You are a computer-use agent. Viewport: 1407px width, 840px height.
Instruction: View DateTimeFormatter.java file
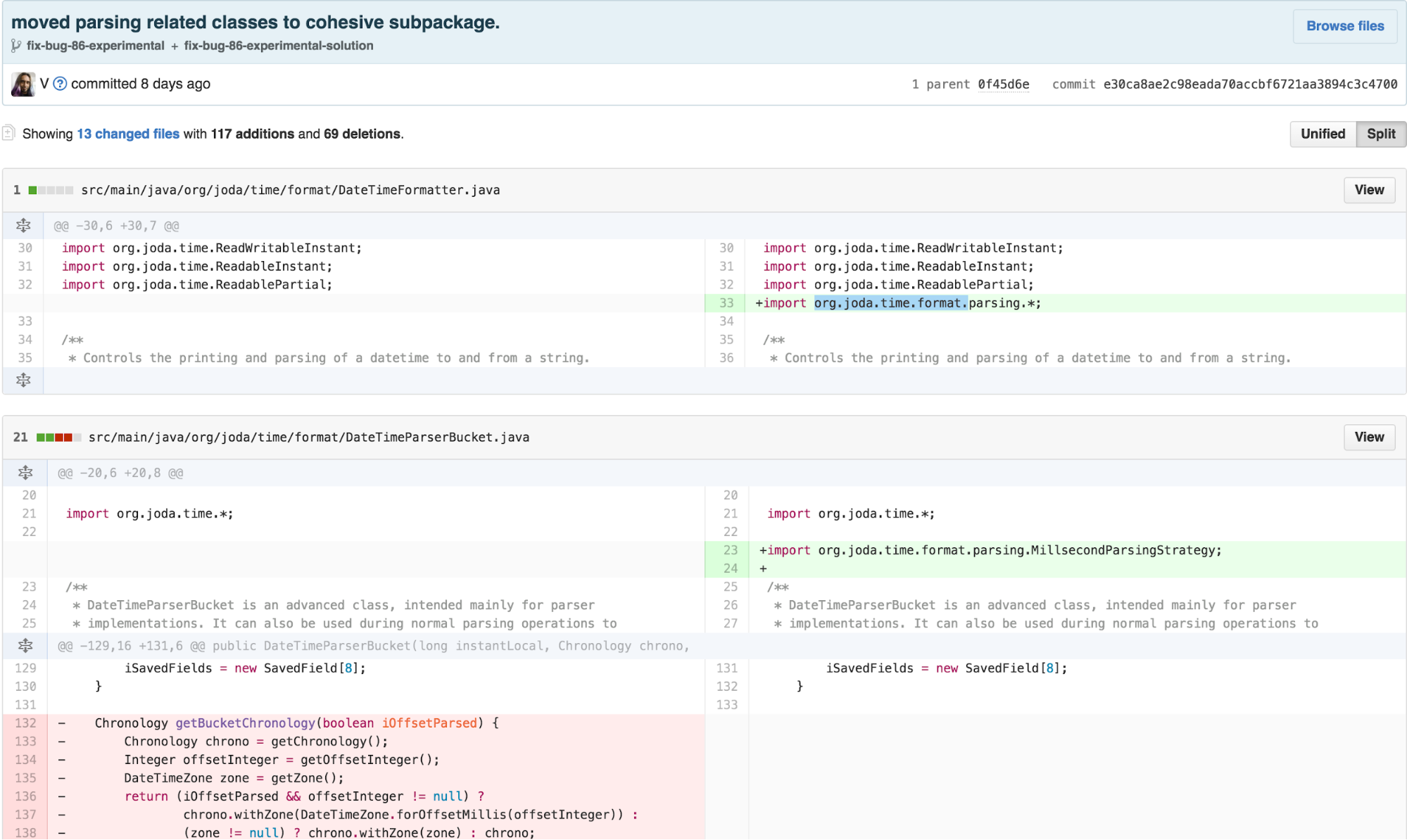1369,190
